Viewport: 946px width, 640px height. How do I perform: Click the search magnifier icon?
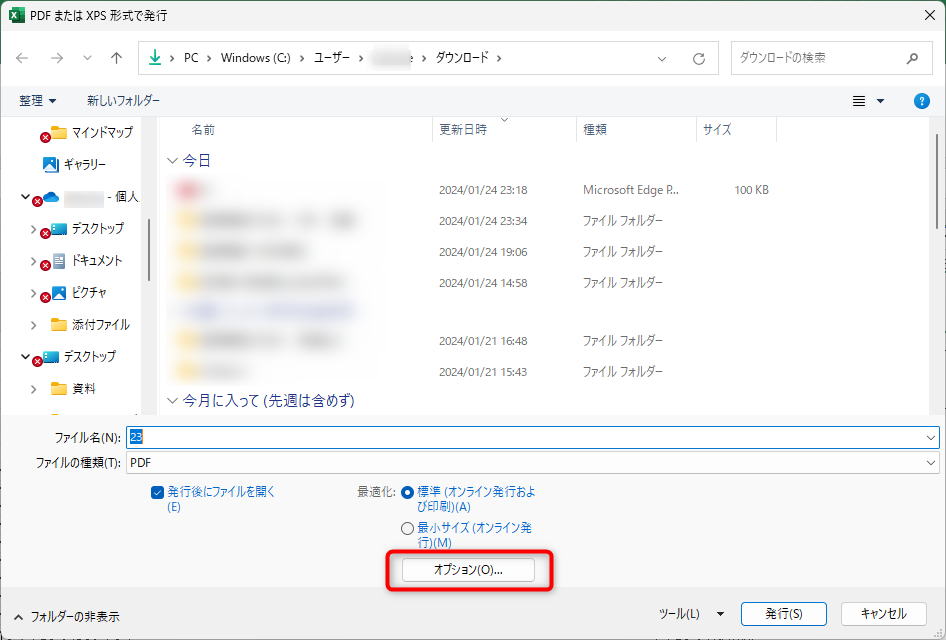pyautogui.click(x=912, y=58)
